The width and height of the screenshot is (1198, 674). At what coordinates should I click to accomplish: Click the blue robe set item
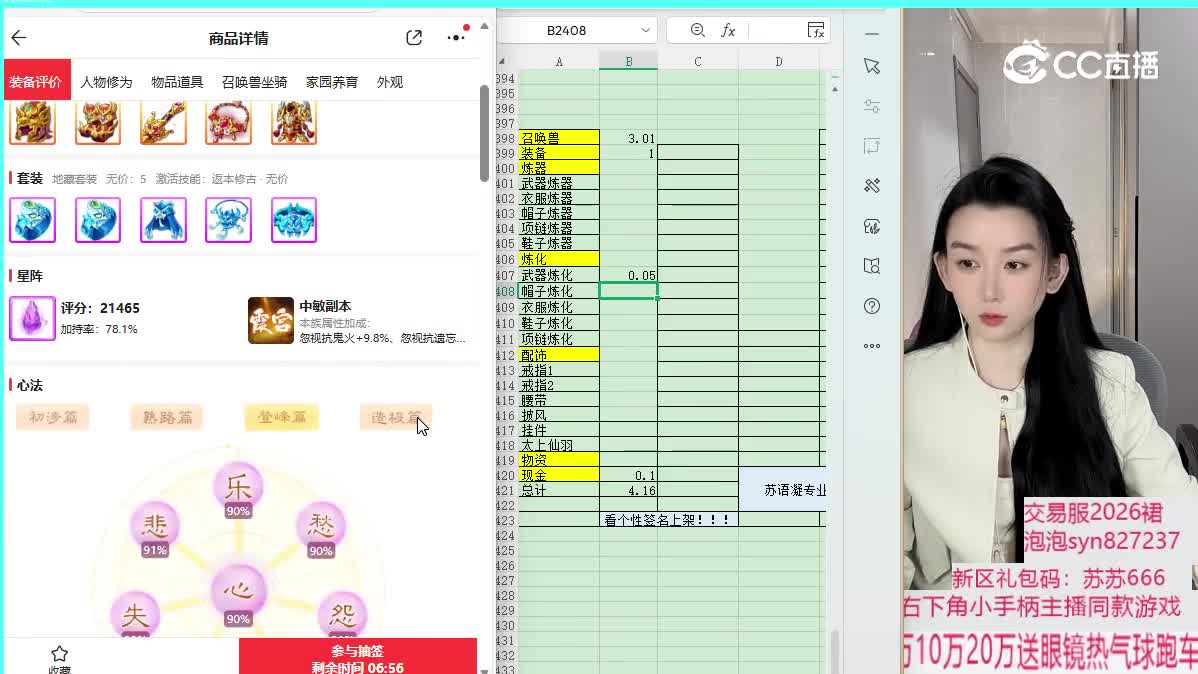click(x=163, y=220)
